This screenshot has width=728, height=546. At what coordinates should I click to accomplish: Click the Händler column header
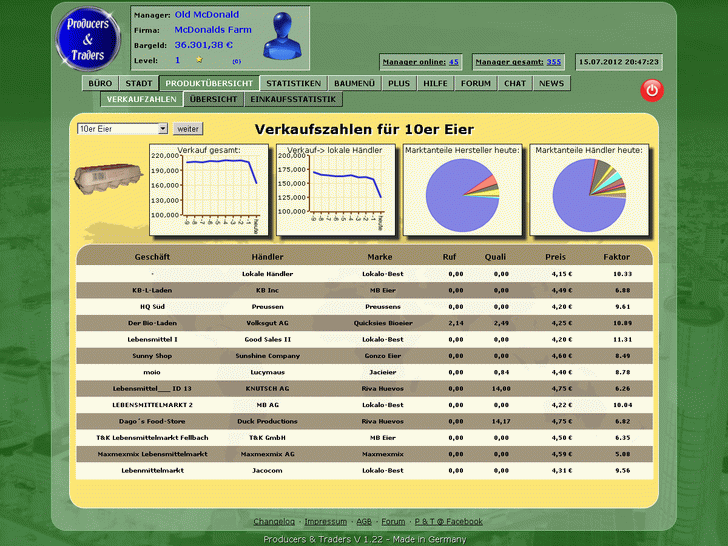(267, 257)
